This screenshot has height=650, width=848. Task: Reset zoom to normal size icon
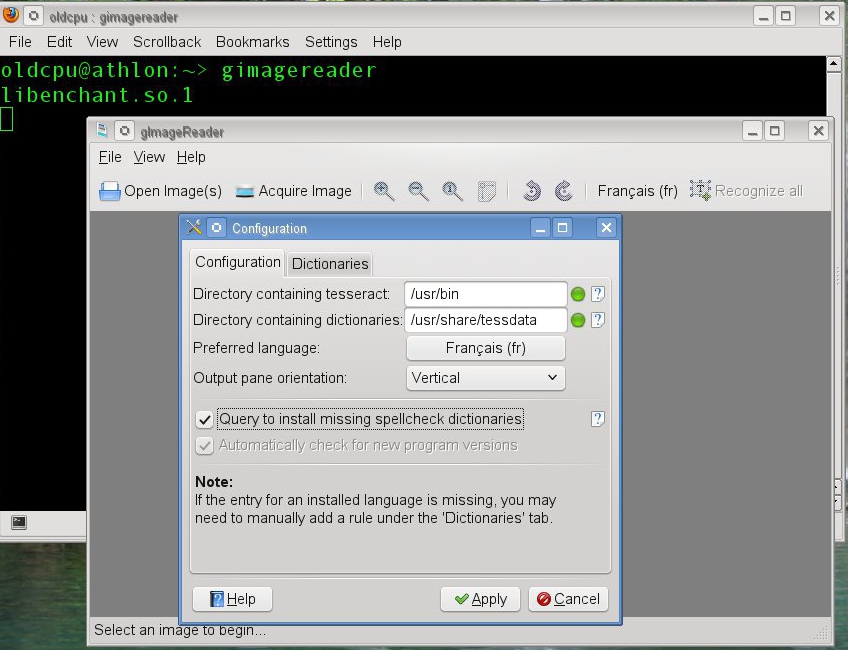click(x=452, y=191)
